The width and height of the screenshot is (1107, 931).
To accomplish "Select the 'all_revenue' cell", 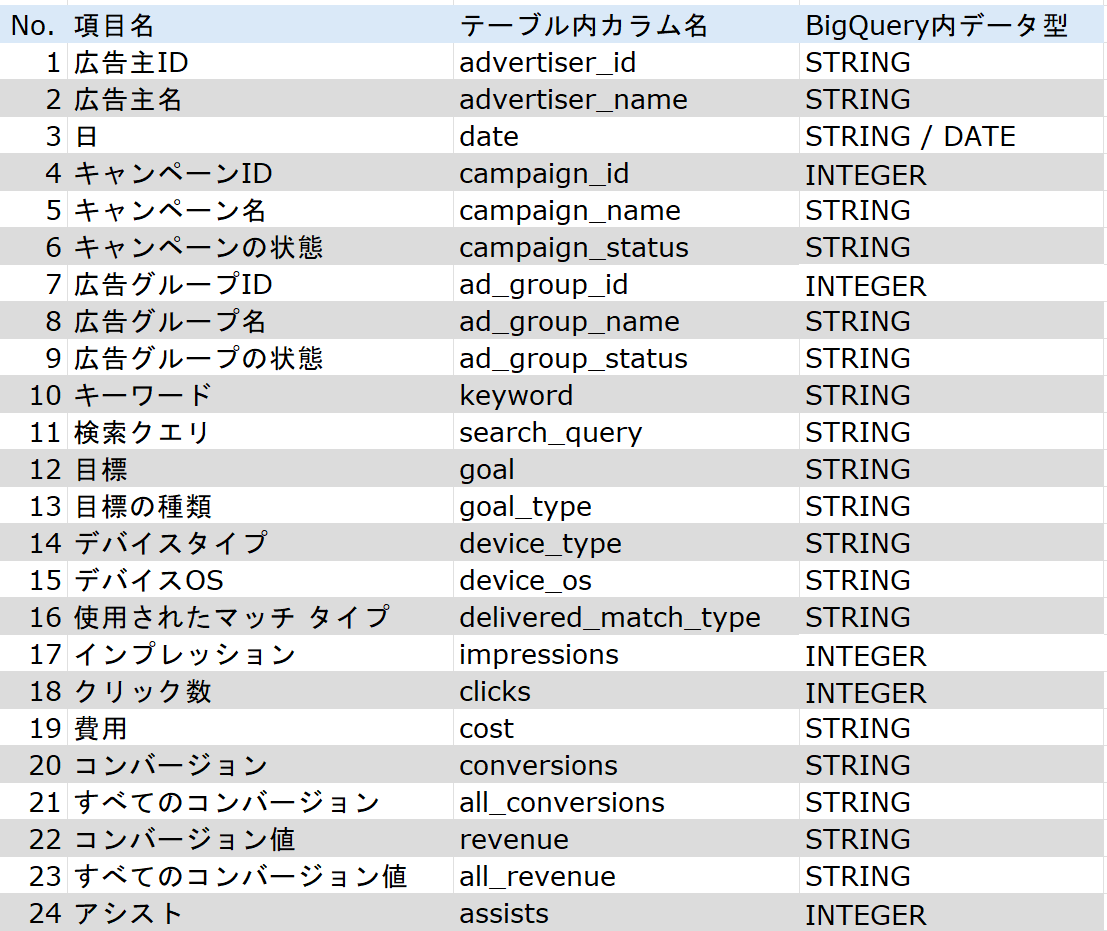I will [x=626, y=876].
